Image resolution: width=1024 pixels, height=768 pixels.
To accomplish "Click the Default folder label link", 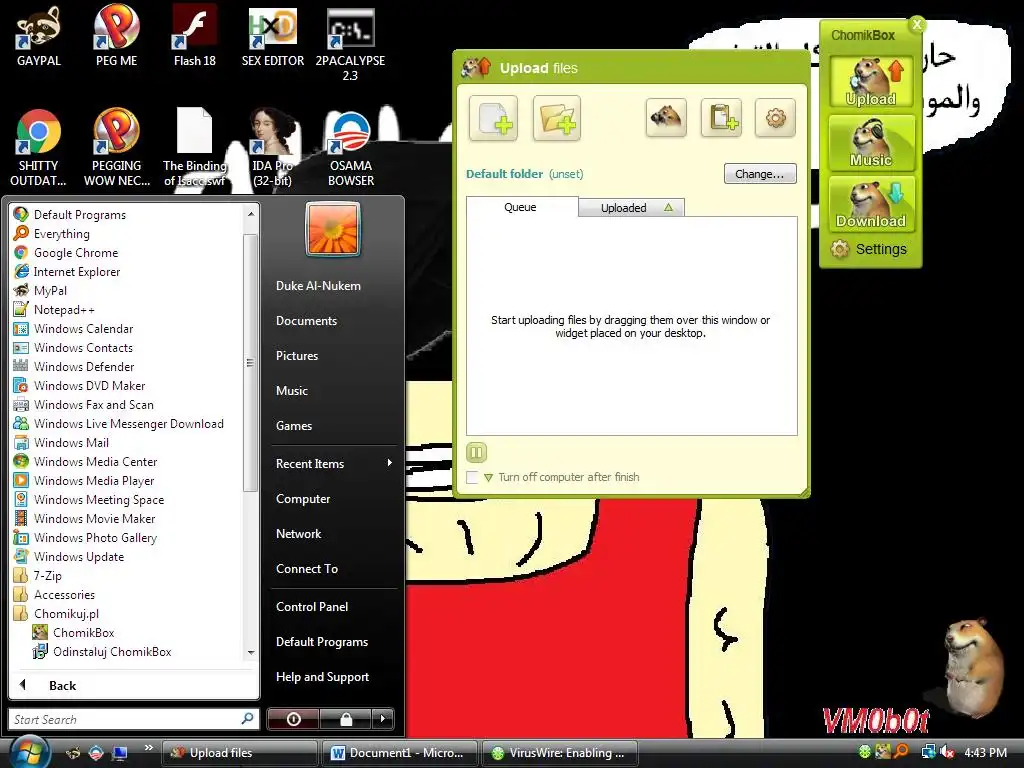I will [504, 174].
